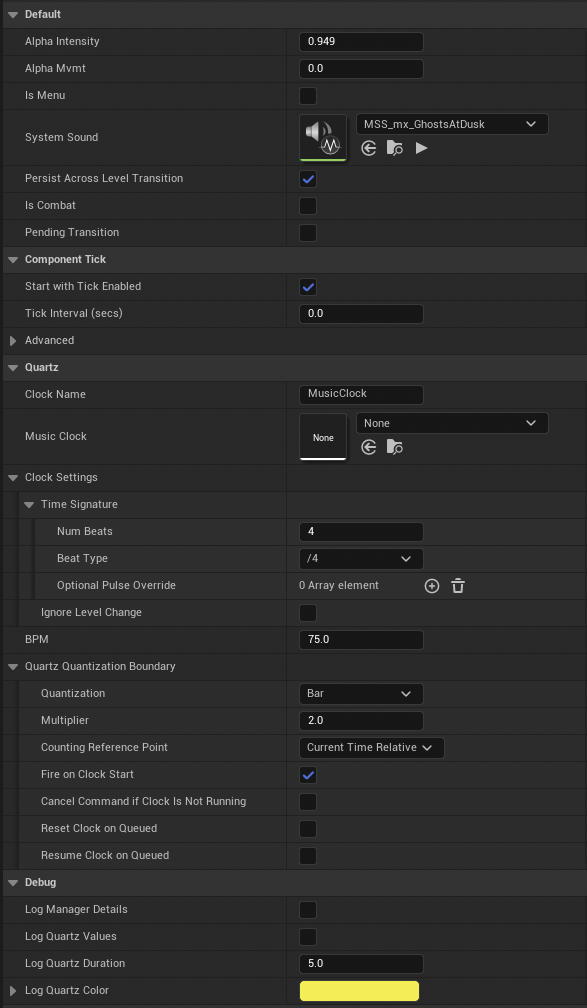
Task: Click the Clock Name text field
Action: pyautogui.click(x=361, y=395)
